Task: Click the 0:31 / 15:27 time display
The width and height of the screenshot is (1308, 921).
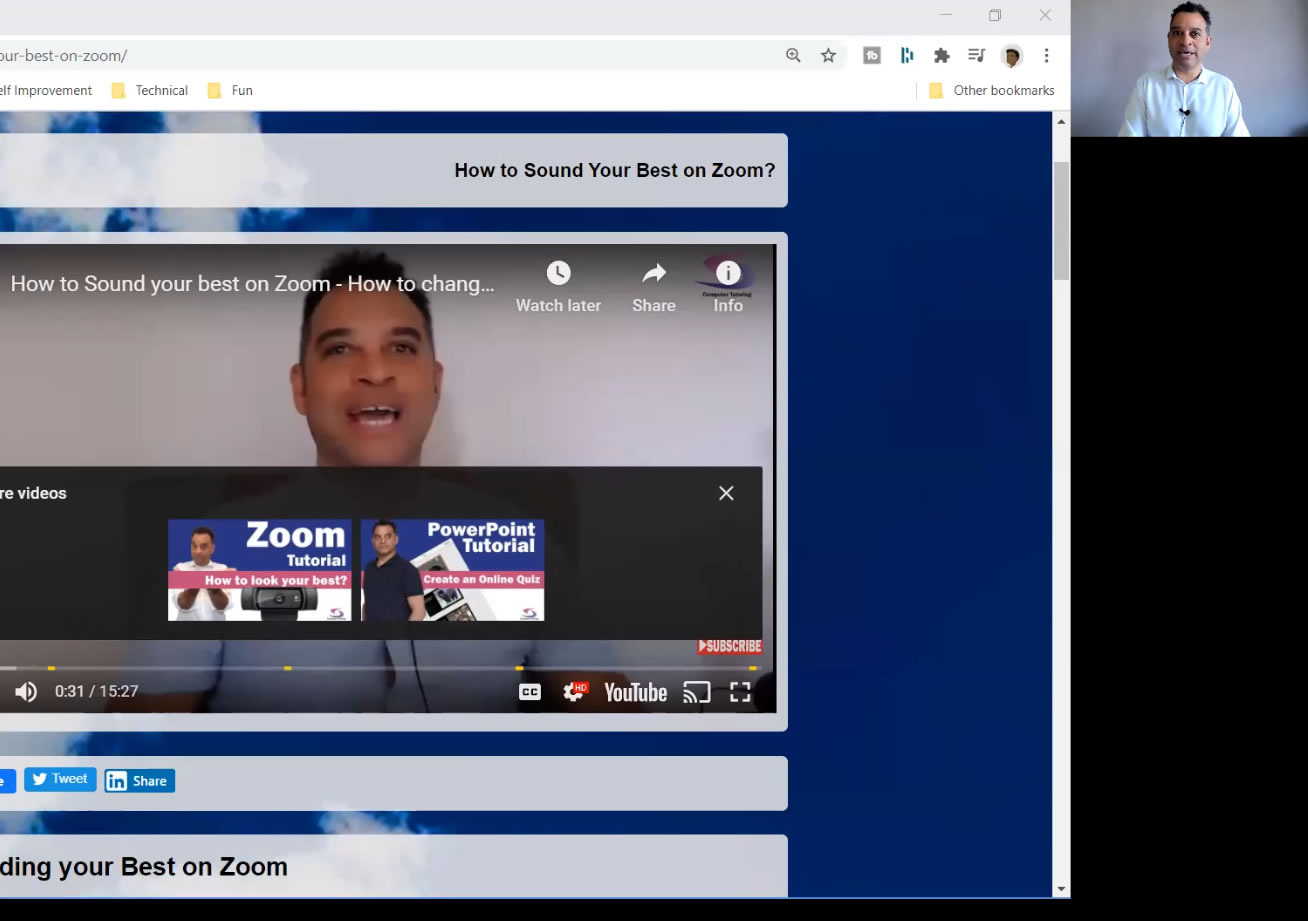Action: tap(97, 691)
